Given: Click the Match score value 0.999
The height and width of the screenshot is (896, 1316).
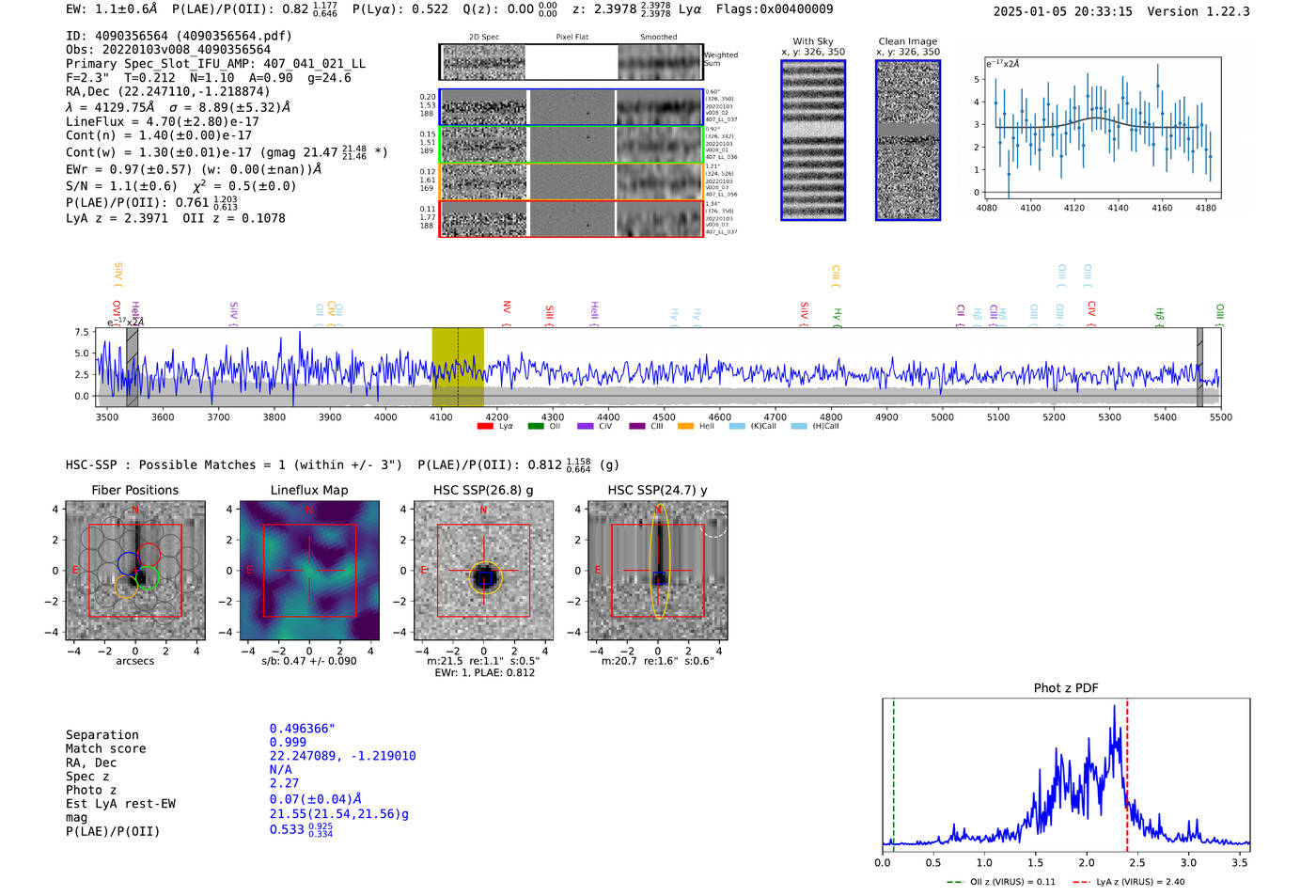Looking at the screenshot, I should click(288, 743).
